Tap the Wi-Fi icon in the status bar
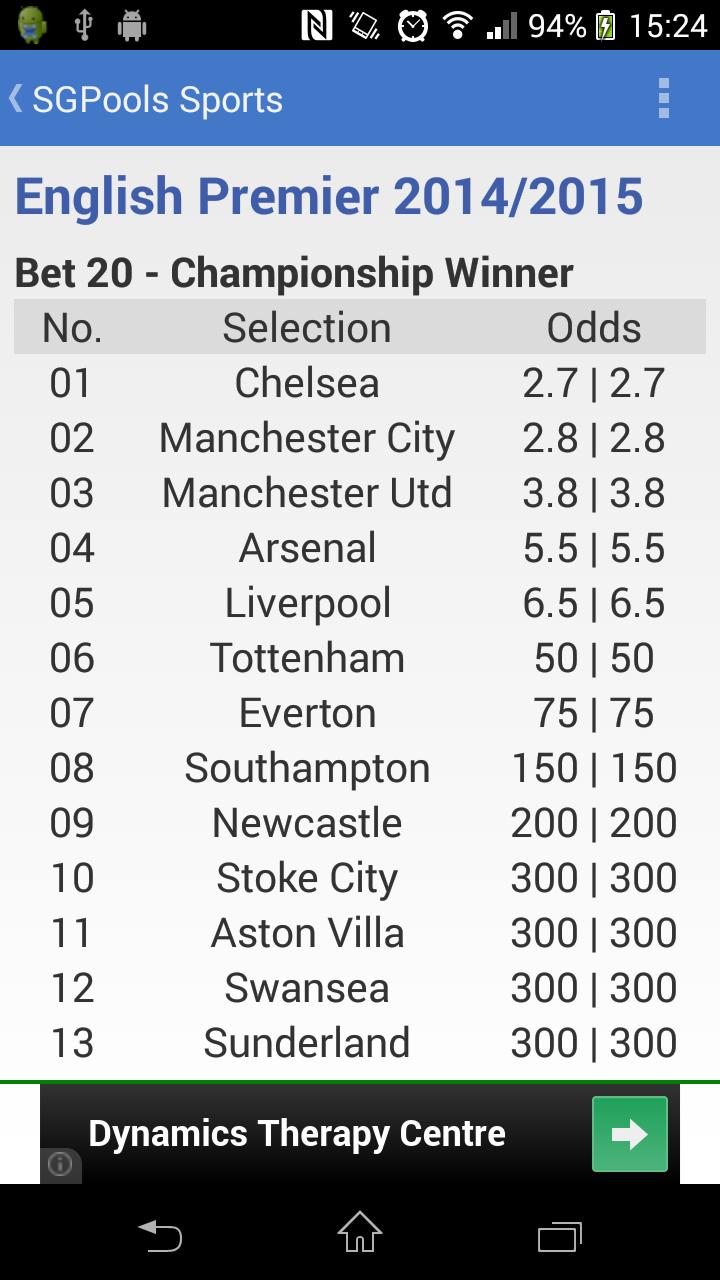Screen dimensions: 720x1280 tap(458, 25)
